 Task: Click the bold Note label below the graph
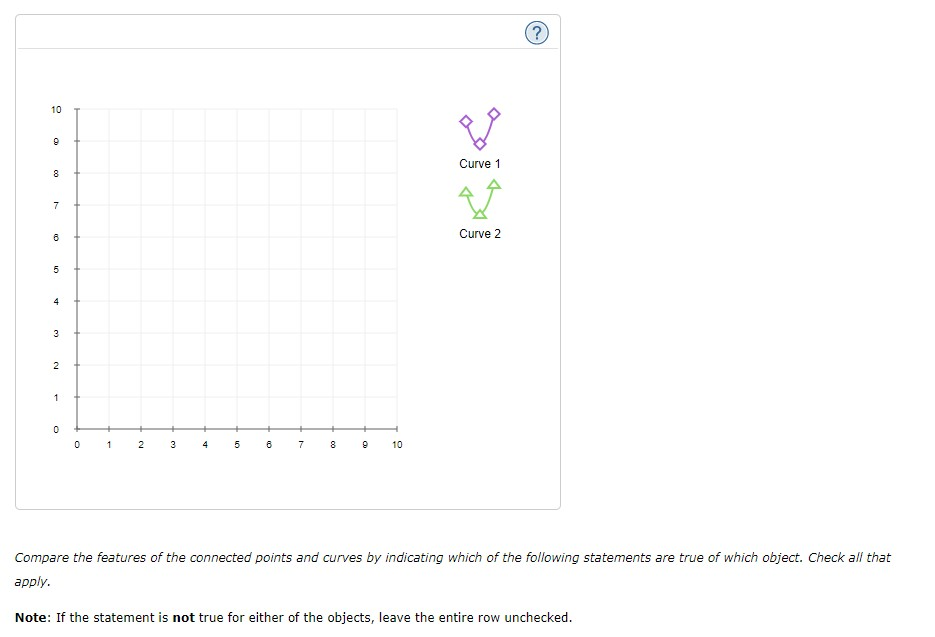(x=30, y=617)
